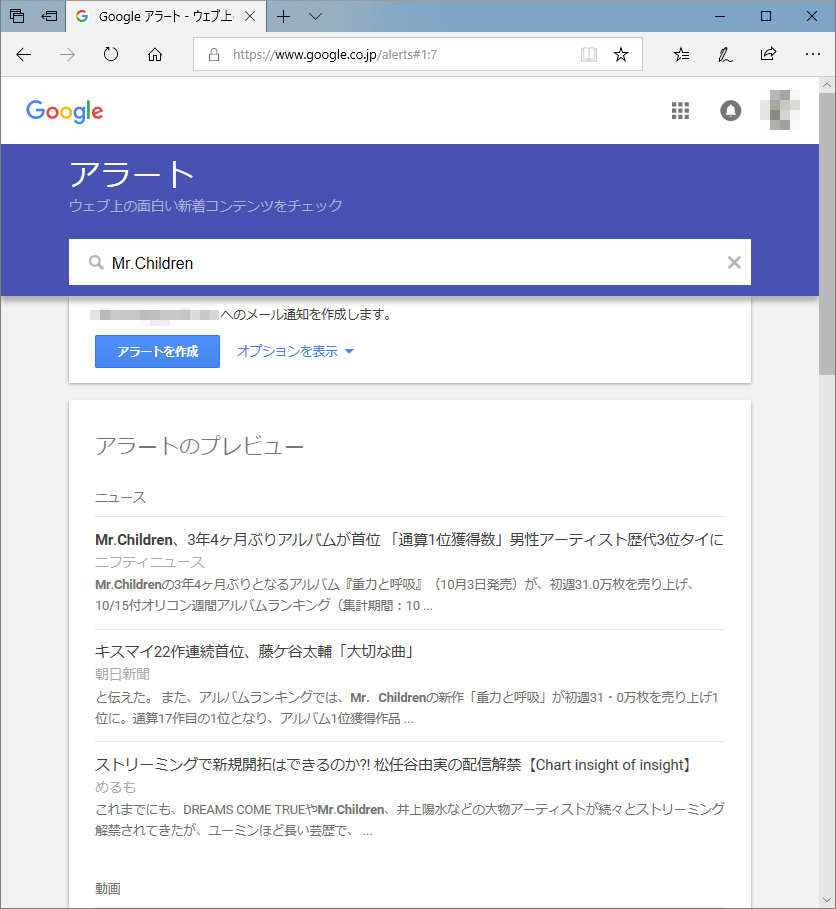Open the キスマイ22作連続首位 headline
Screen dimensions: 836x909
coord(255,652)
